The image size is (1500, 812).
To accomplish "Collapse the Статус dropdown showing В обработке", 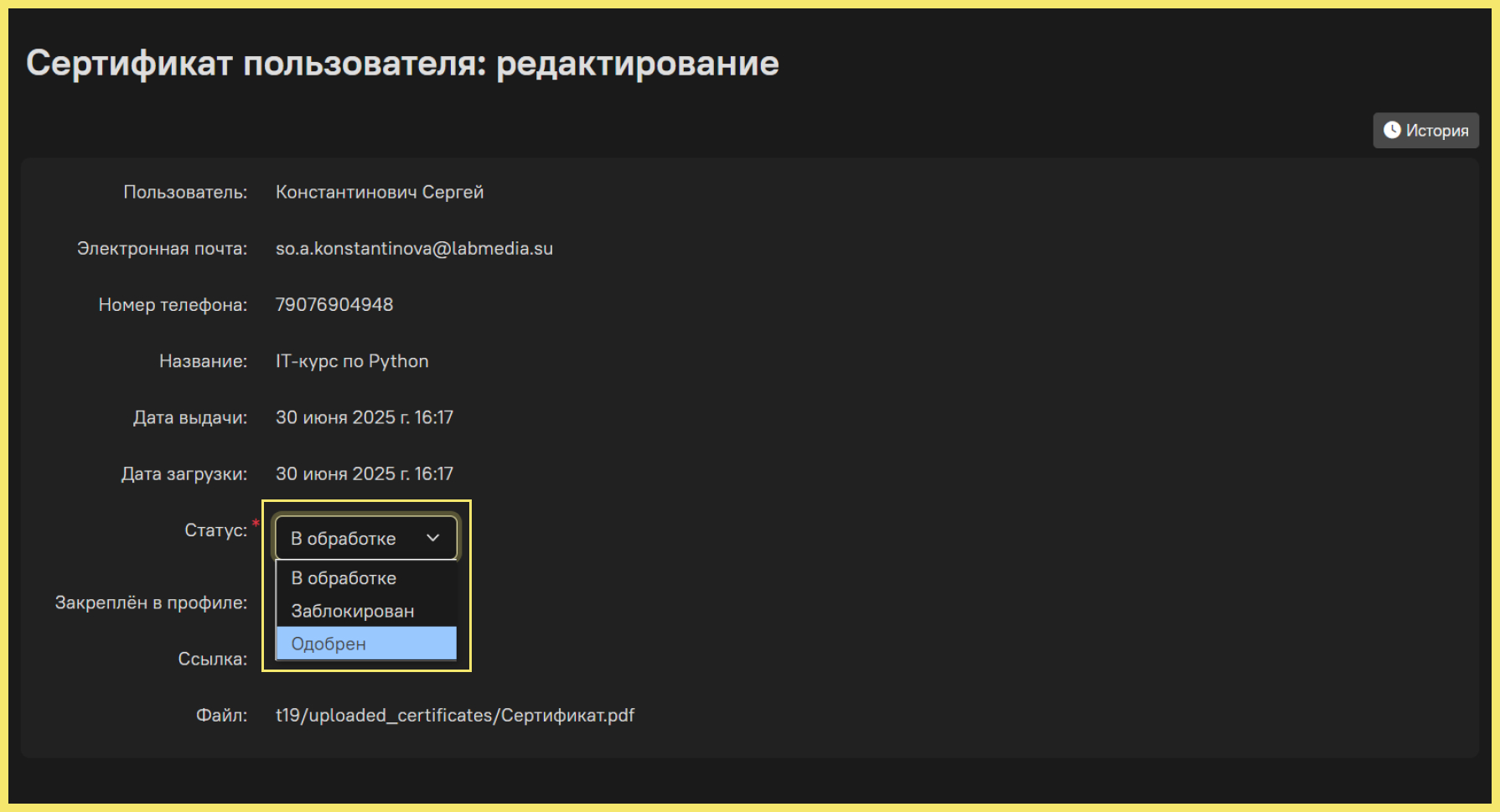I will 366,538.
